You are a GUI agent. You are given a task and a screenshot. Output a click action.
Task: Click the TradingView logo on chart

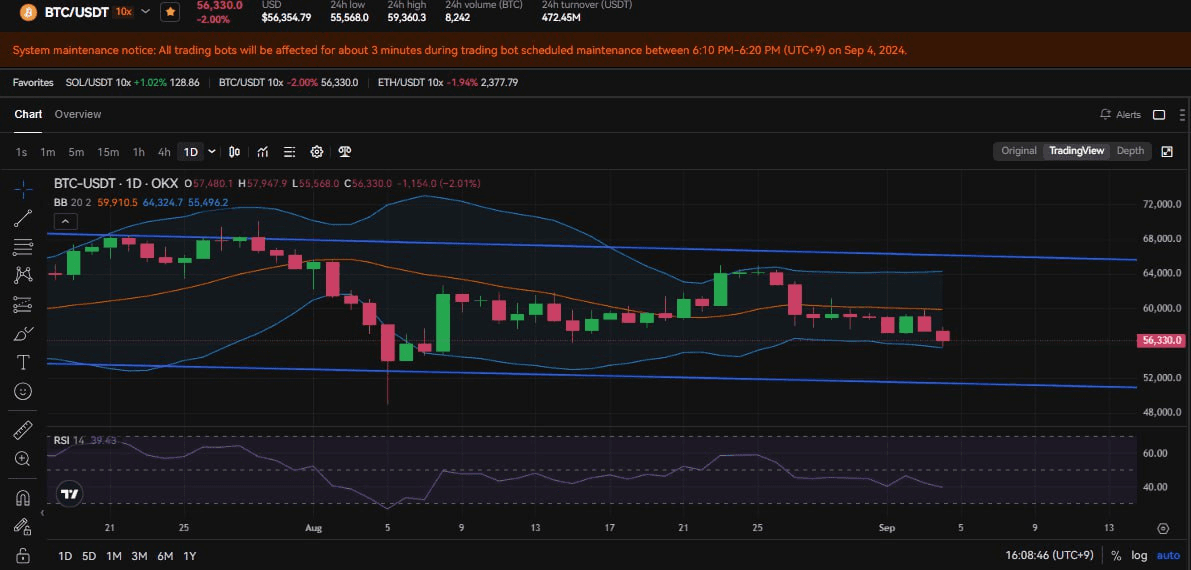pos(70,494)
